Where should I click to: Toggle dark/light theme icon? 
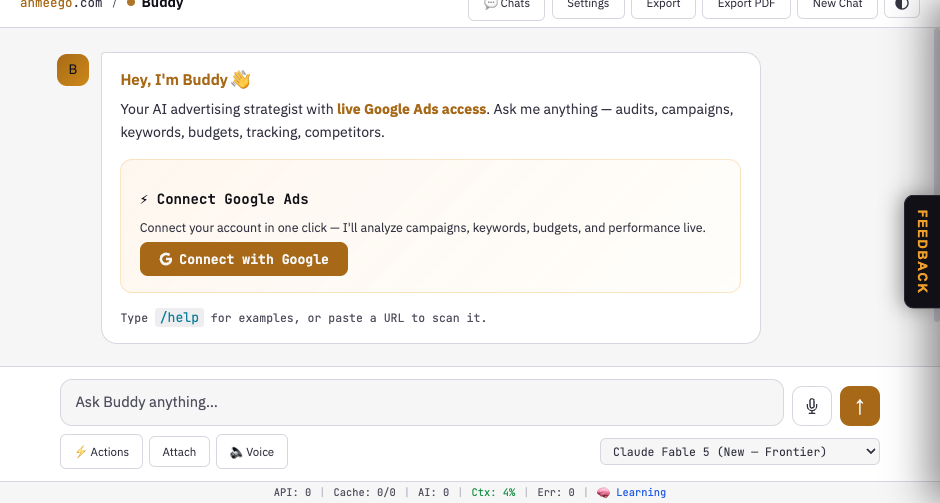coord(902,6)
